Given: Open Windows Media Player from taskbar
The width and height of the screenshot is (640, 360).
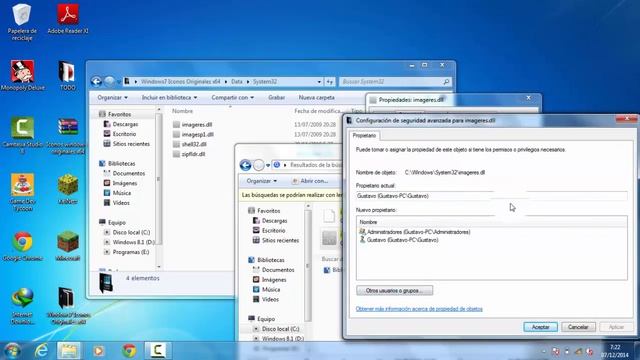Looking at the screenshot, I should [98, 351].
